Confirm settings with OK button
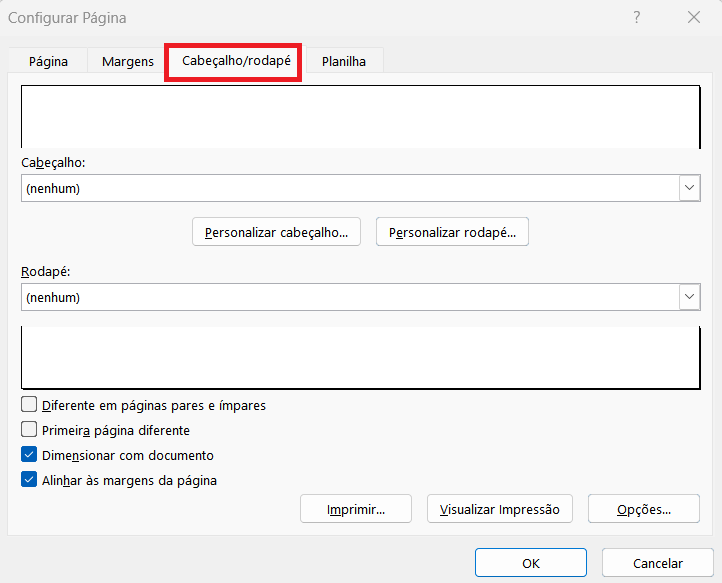The height and width of the screenshot is (583, 722). tap(530, 563)
